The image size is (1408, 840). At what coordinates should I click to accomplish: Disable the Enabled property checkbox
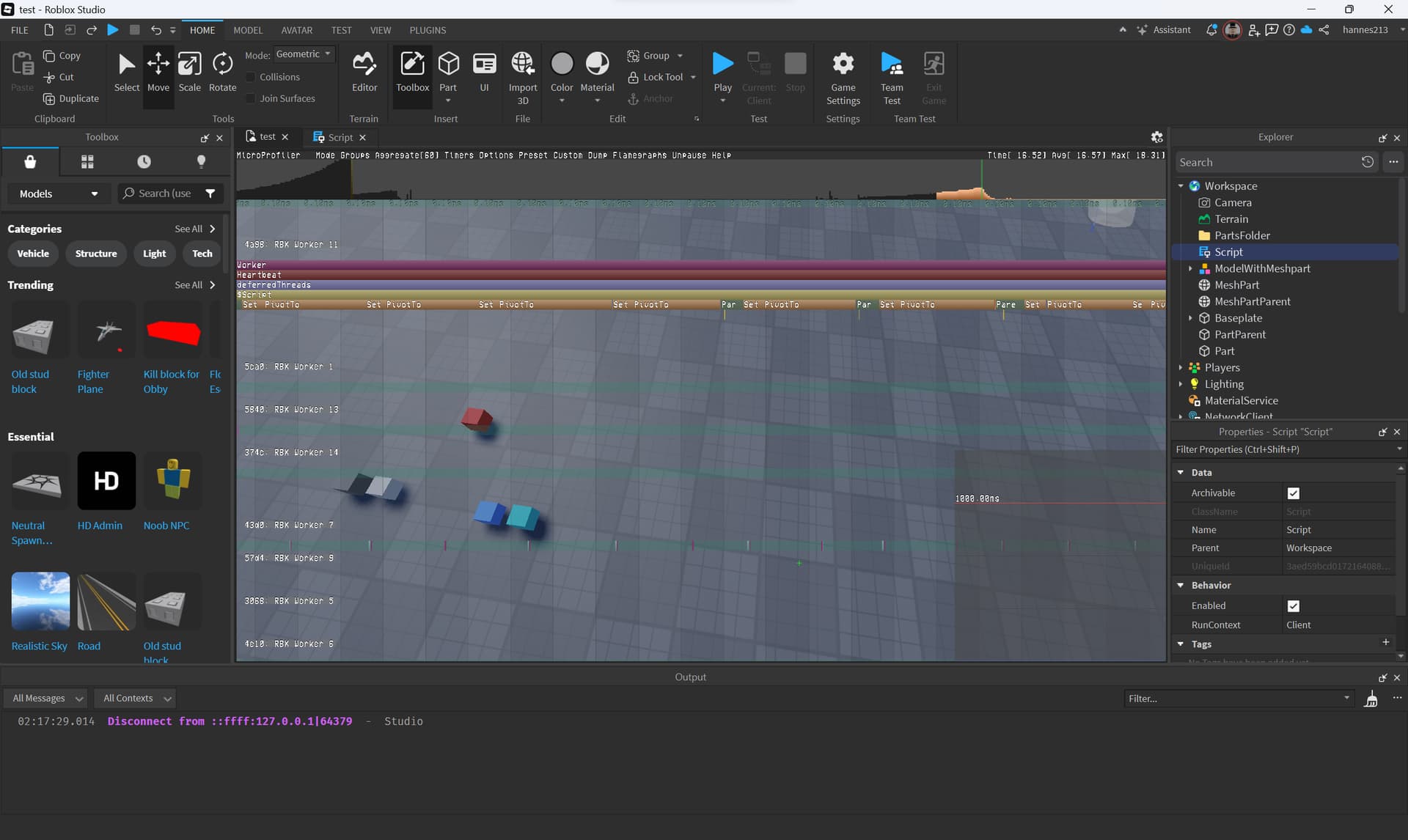1293,605
